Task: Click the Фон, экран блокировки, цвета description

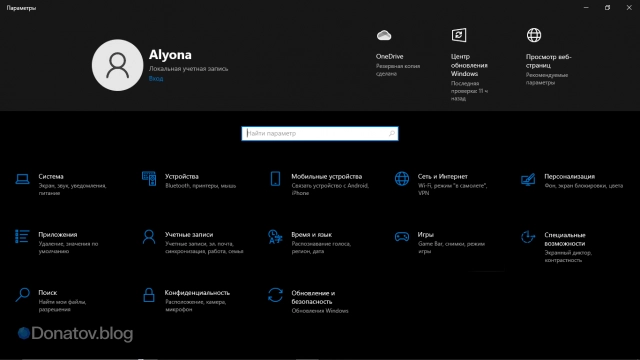Action: click(x=584, y=186)
